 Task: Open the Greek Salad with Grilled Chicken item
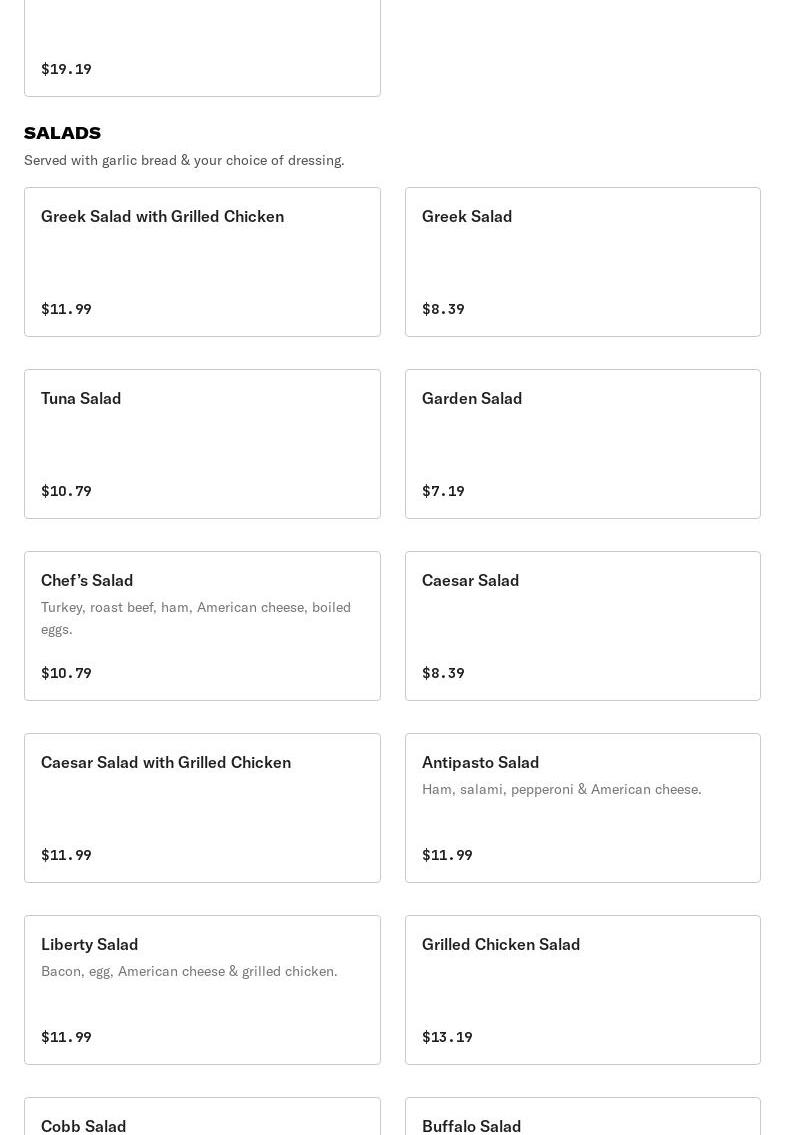[202, 261]
